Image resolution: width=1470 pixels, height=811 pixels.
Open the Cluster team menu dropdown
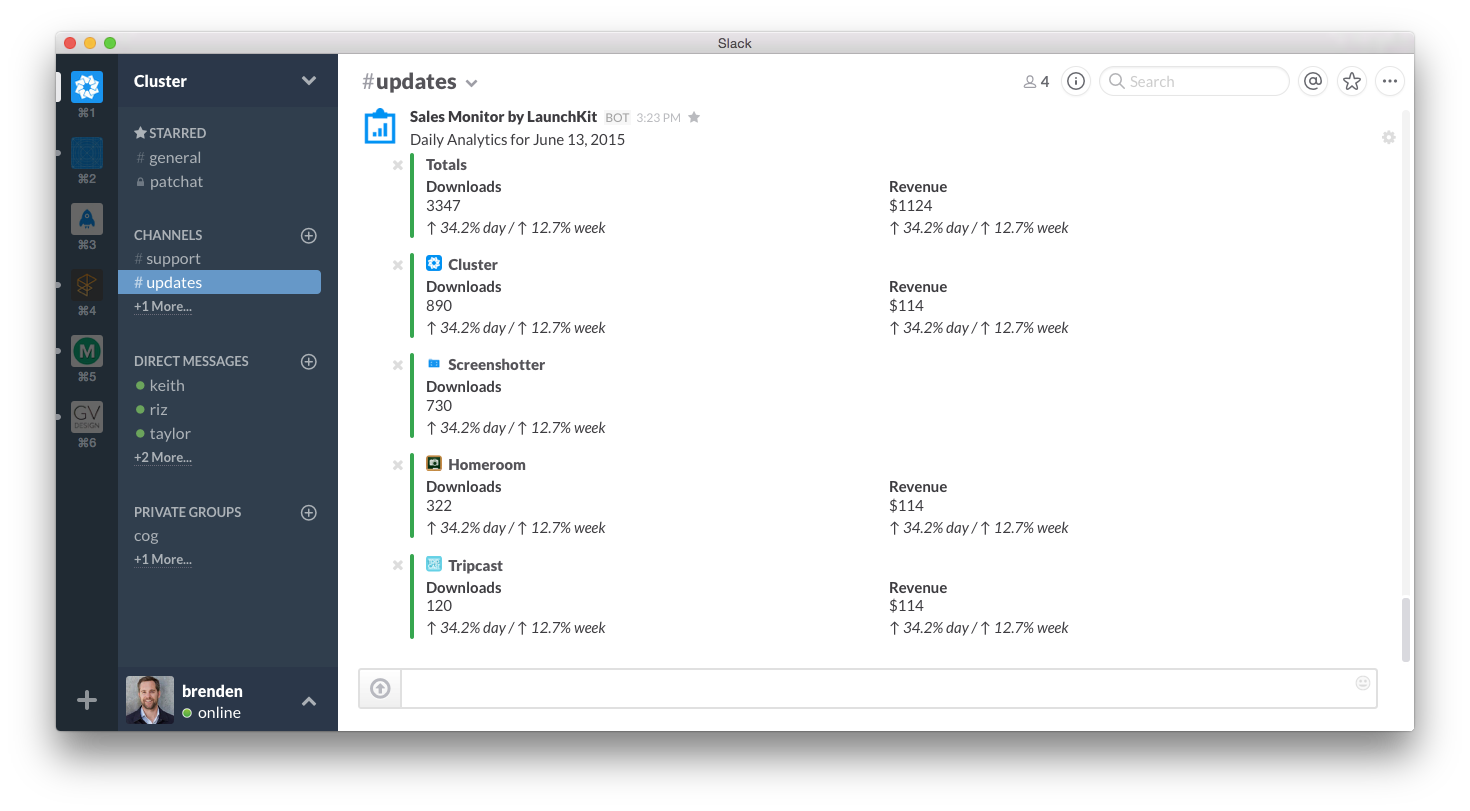coord(309,81)
